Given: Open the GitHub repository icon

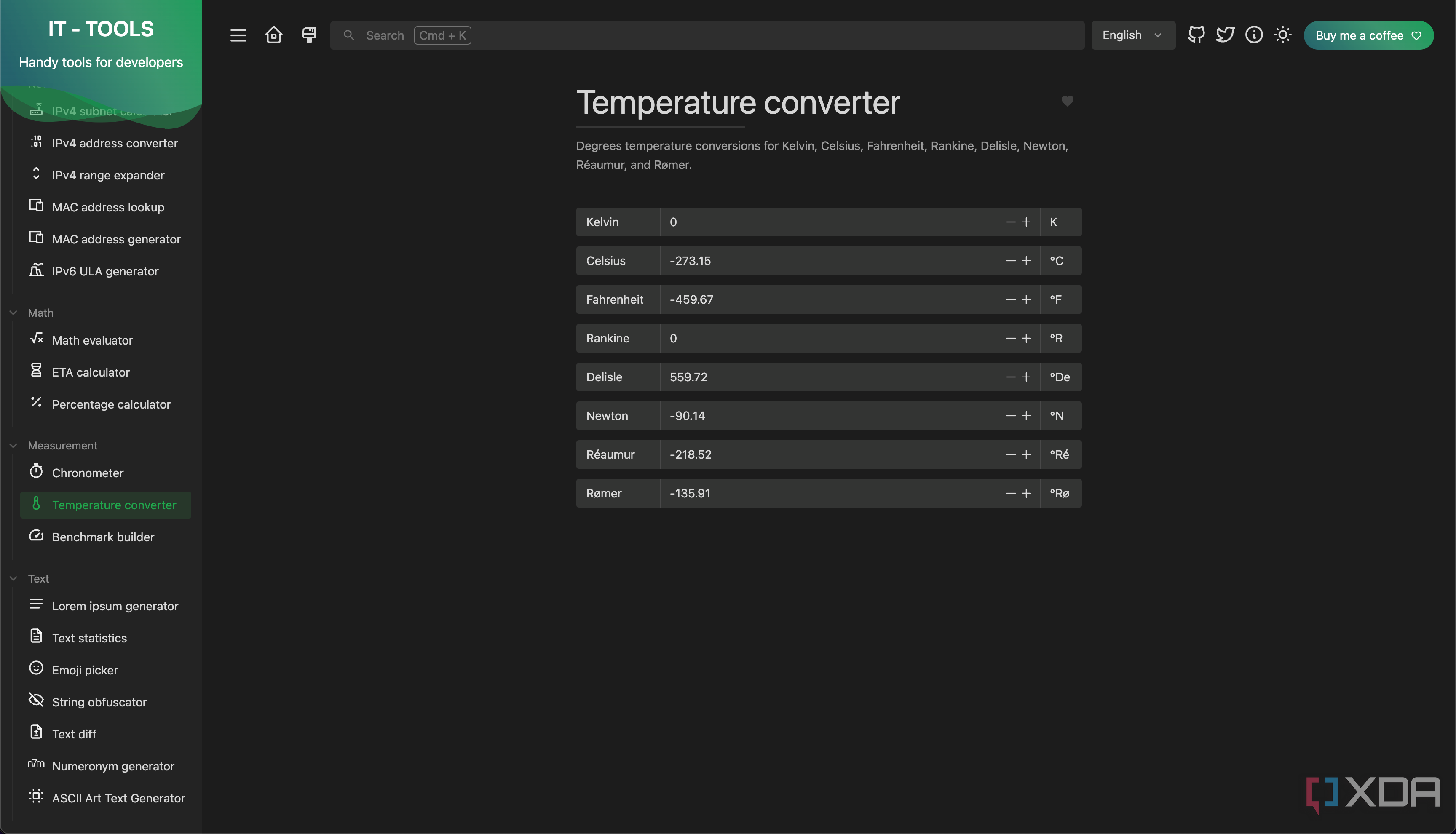Looking at the screenshot, I should [x=1196, y=35].
